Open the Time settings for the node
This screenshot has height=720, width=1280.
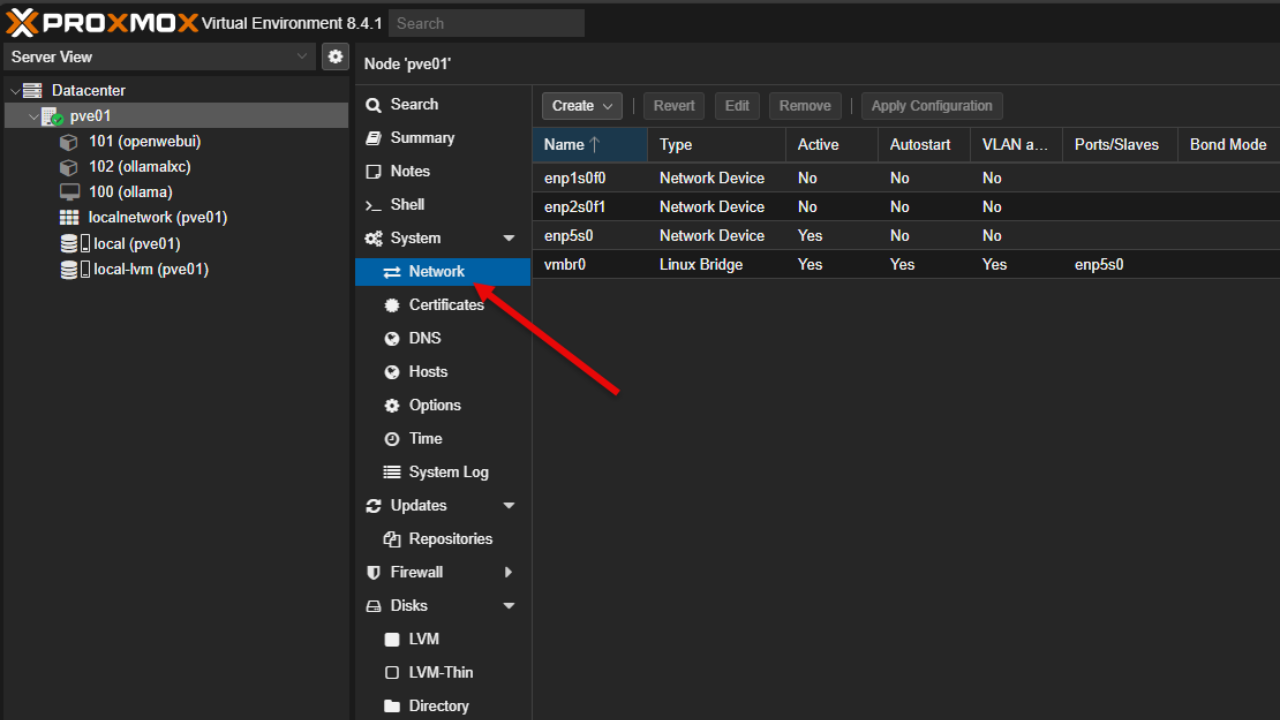[424, 438]
